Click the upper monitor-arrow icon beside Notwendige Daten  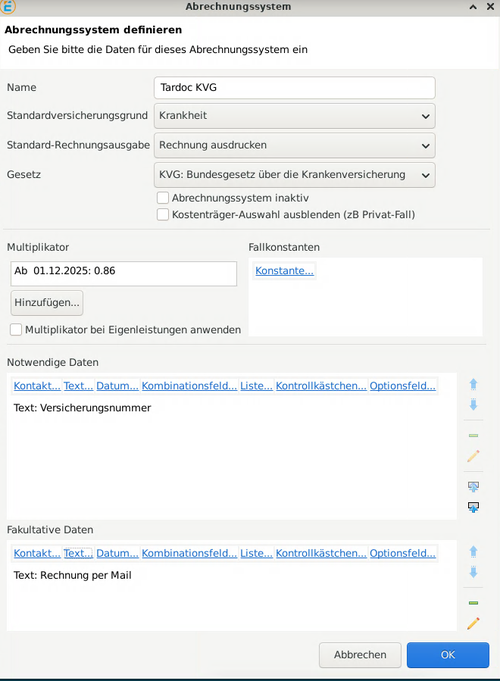(x=474, y=486)
